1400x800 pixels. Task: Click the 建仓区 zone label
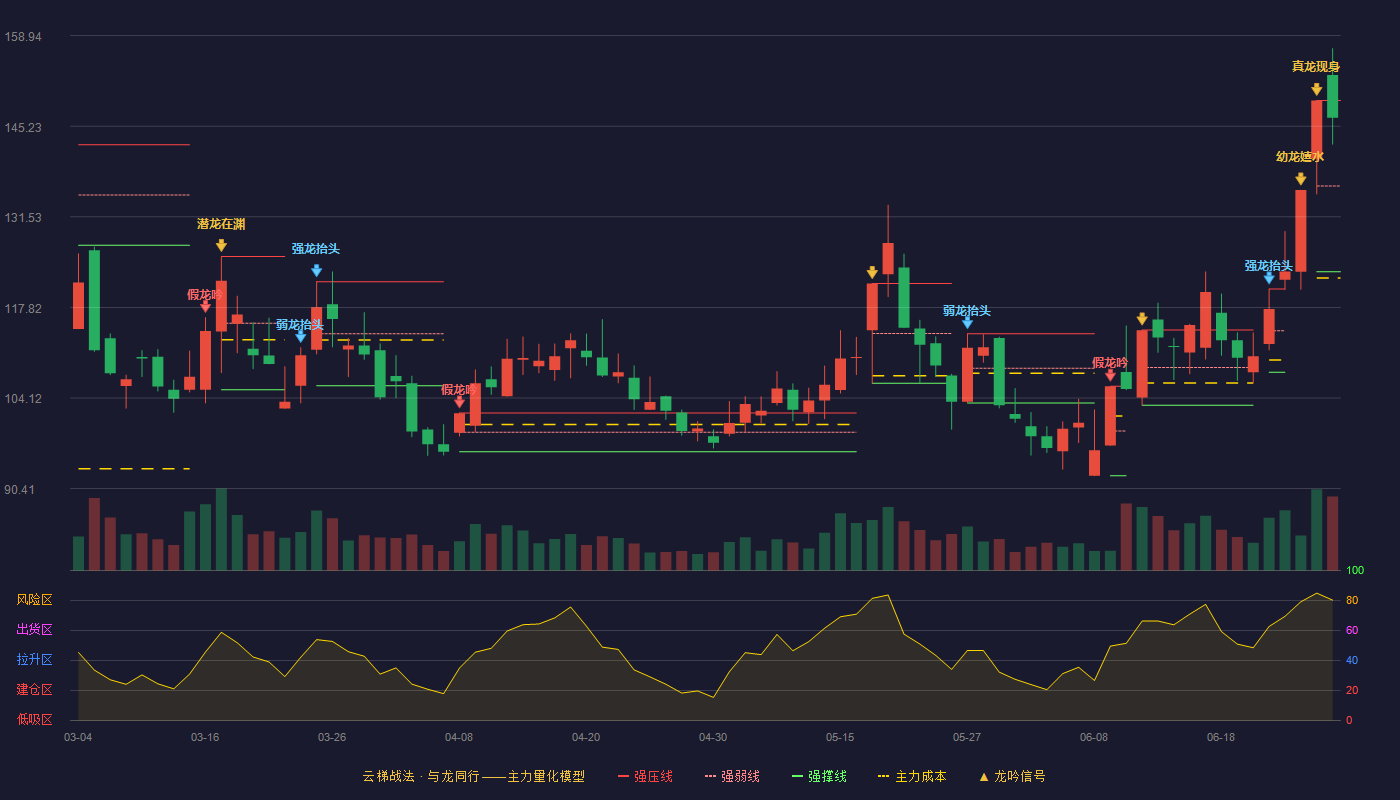[x=34, y=690]
